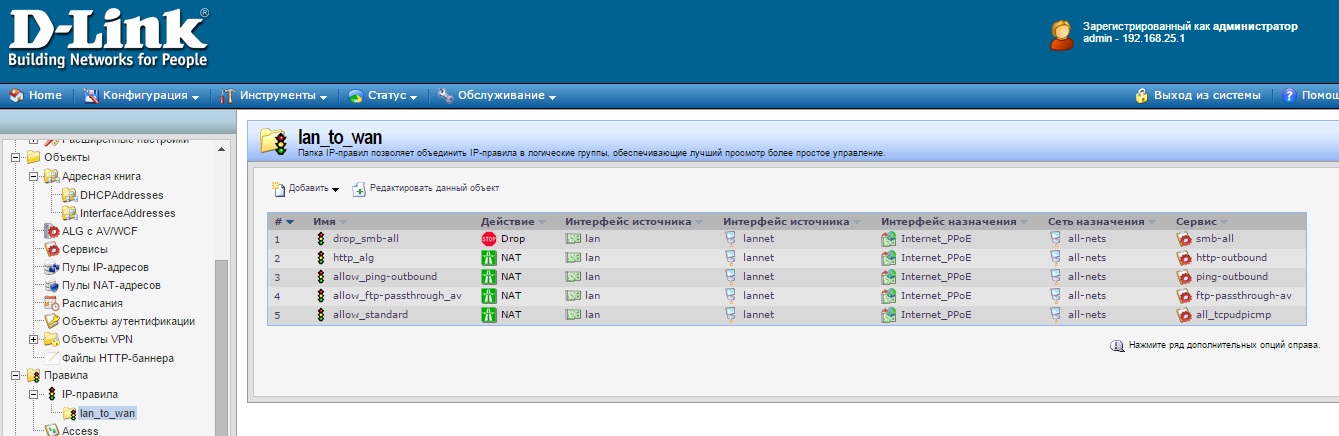This screenshot has width=1339, height=436.
Task: Expand the Объекты VPN tree node
Action: tap(33, 339)
